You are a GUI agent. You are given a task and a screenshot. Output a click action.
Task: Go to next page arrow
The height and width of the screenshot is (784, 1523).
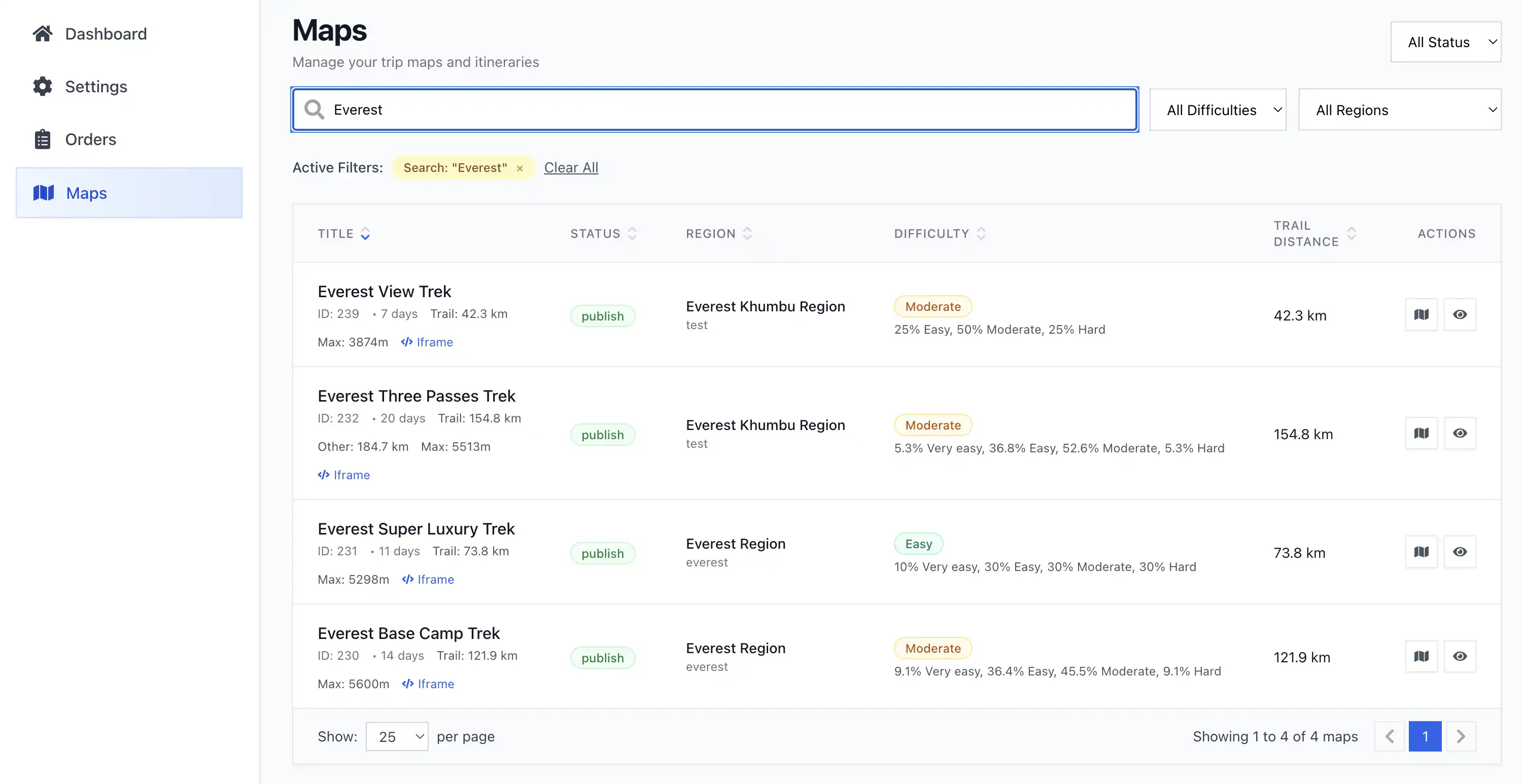[1460, 736]
